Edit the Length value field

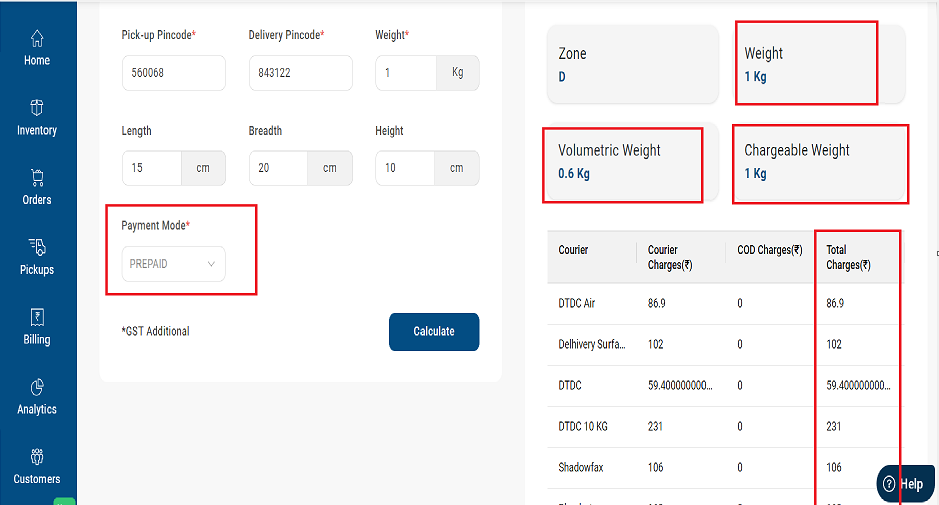[x=152, y=168]
